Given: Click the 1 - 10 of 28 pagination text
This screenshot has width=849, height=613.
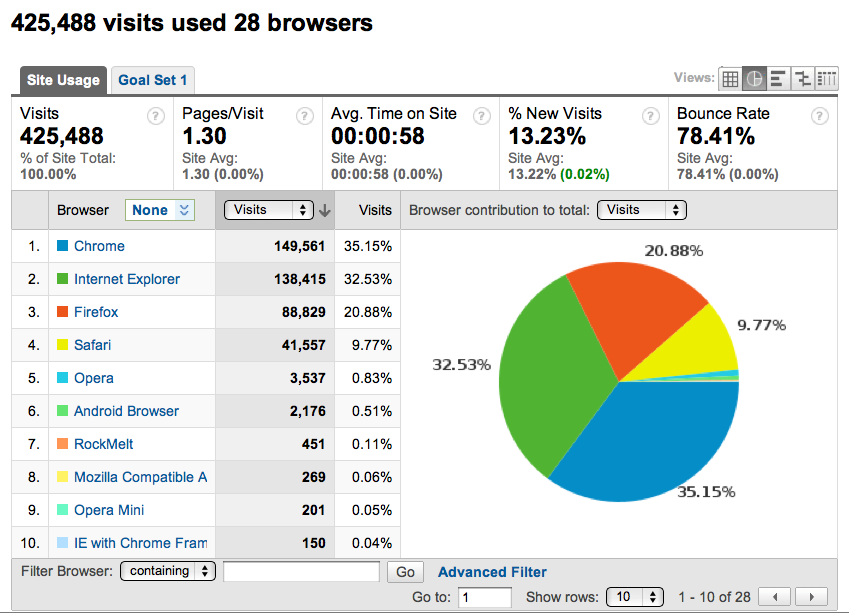Looking at the screenshot, I should (714, 597).
